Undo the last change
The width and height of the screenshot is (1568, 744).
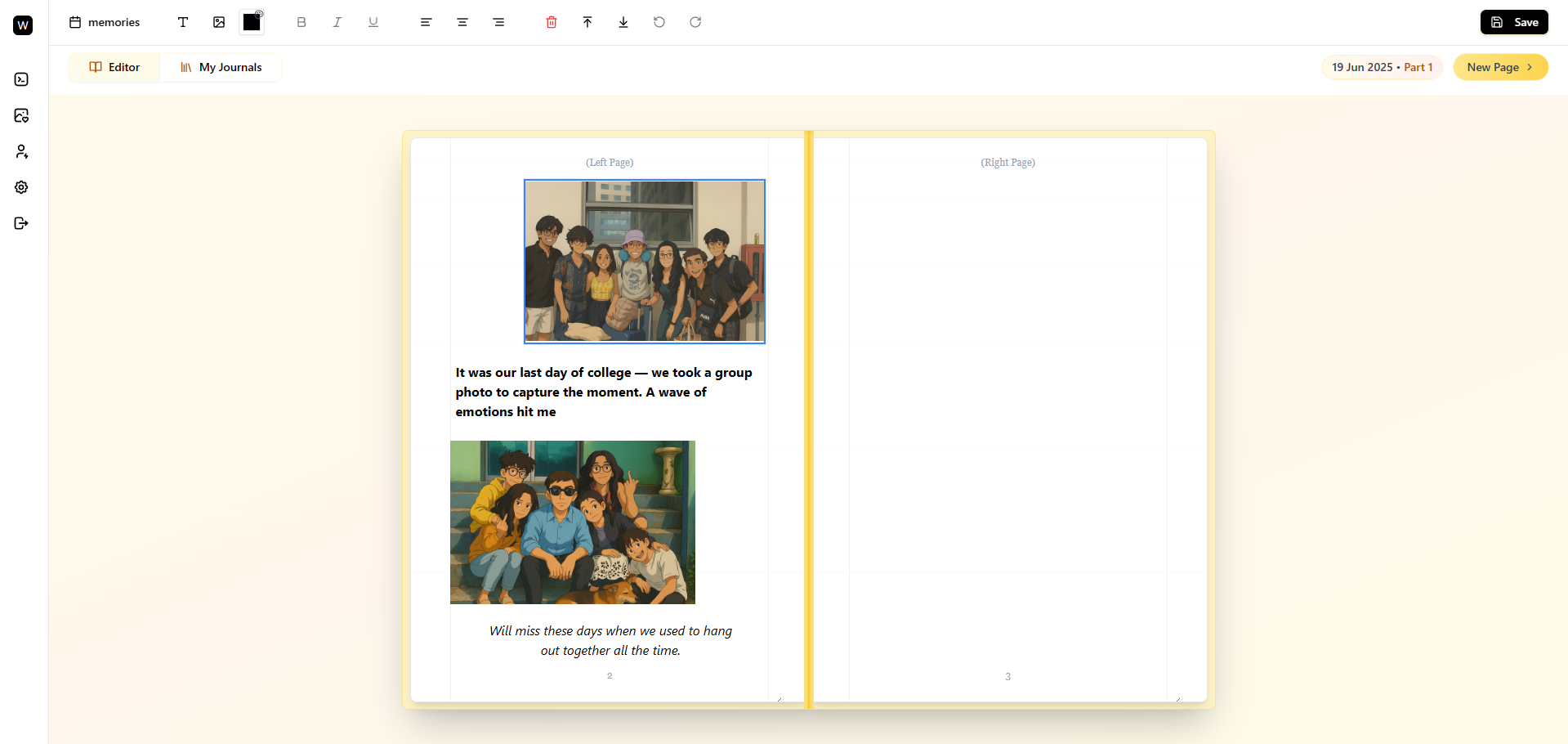point(659,22)
